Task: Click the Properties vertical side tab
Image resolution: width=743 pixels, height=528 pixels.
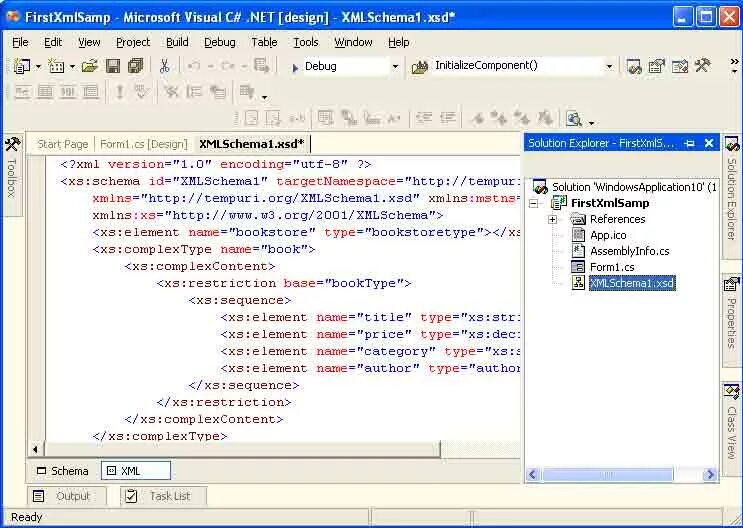Action: coord(732,320)
